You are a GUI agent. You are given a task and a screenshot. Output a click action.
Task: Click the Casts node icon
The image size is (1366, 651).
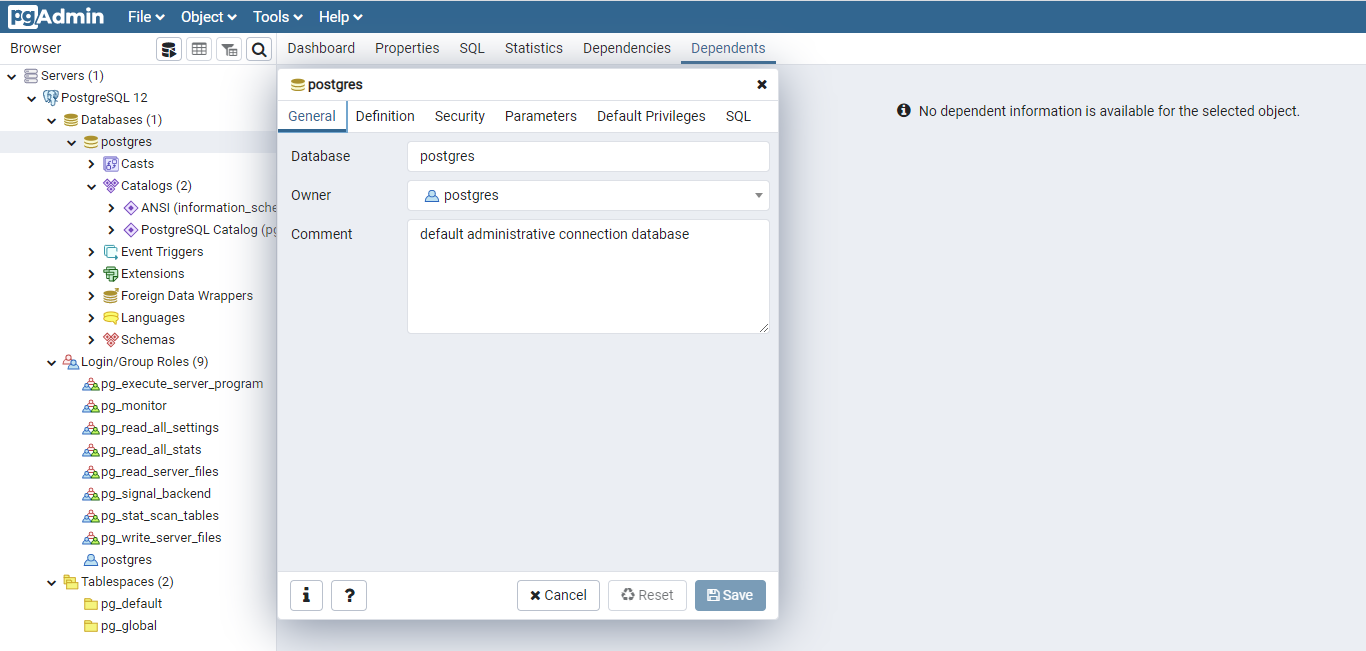pyautogui.click(x=111, y=164)
